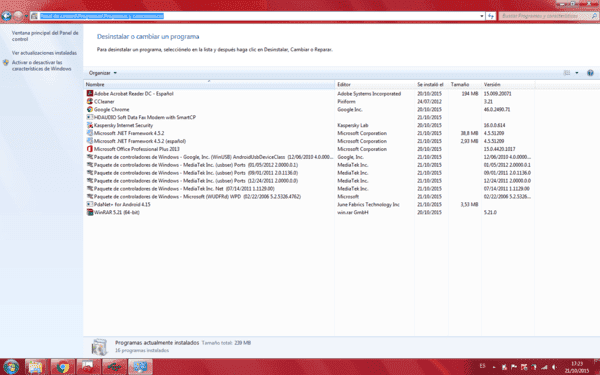This screenshot has width=600, height=375.
Task: Open Activar o desactivar las características de Windows
Action: [41, 65]
